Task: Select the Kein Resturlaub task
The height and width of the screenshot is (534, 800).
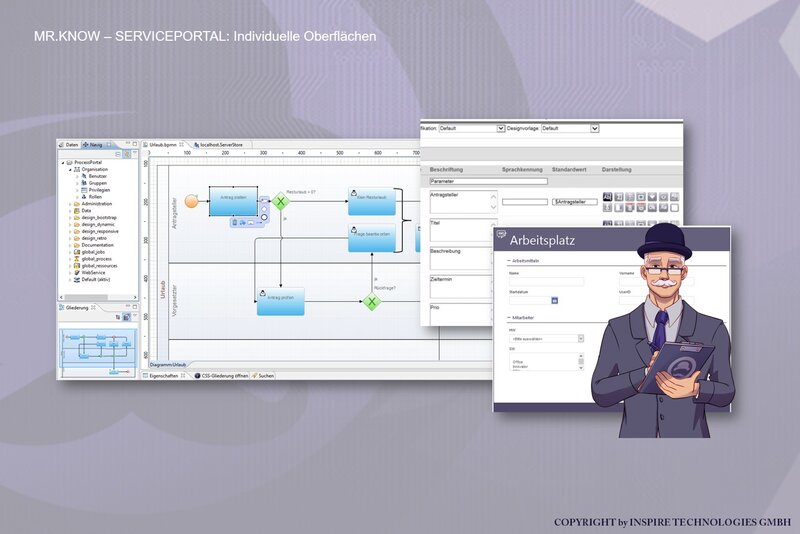Action: coord(371,201)
